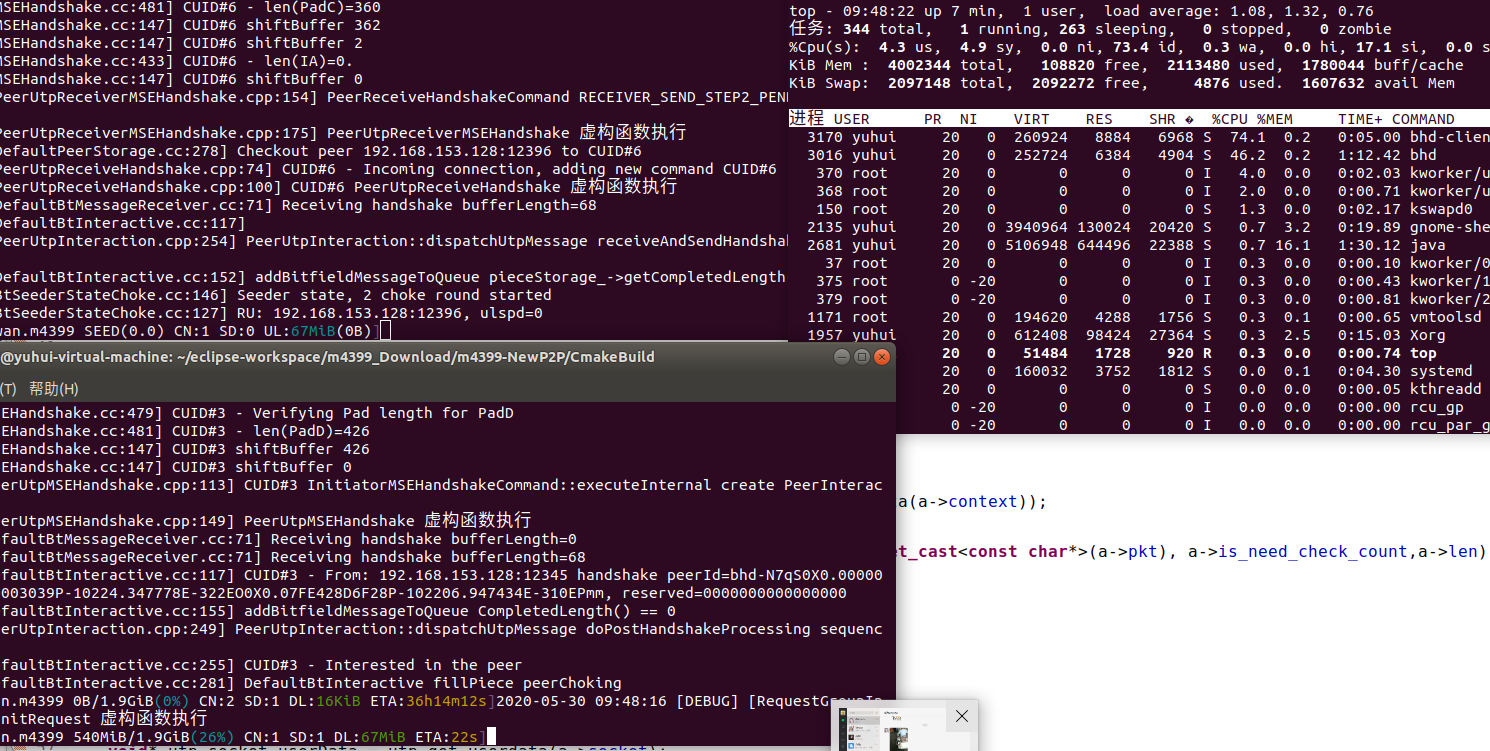Viewport: 1490px width, 751px height.
Task: Select the rcu_gp process row
Action: 1192,407
